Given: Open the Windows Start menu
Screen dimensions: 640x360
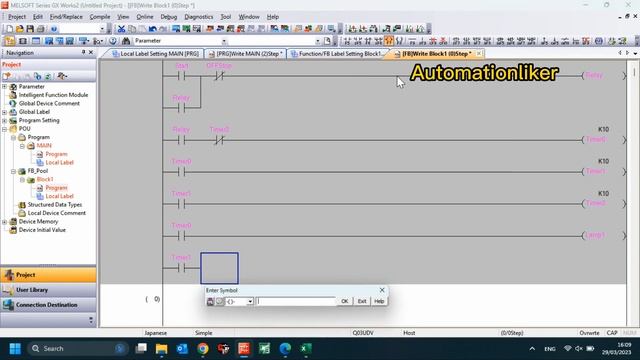Looking at the screenshot, I should [x=15, y=349].
